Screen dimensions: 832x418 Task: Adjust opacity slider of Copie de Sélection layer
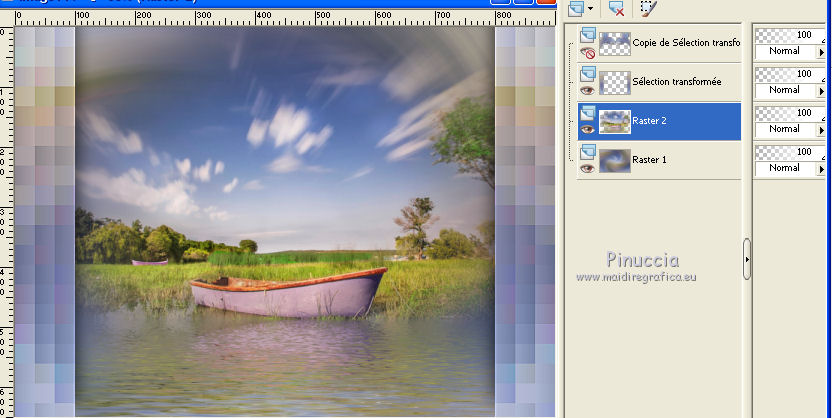click(790, 36)
